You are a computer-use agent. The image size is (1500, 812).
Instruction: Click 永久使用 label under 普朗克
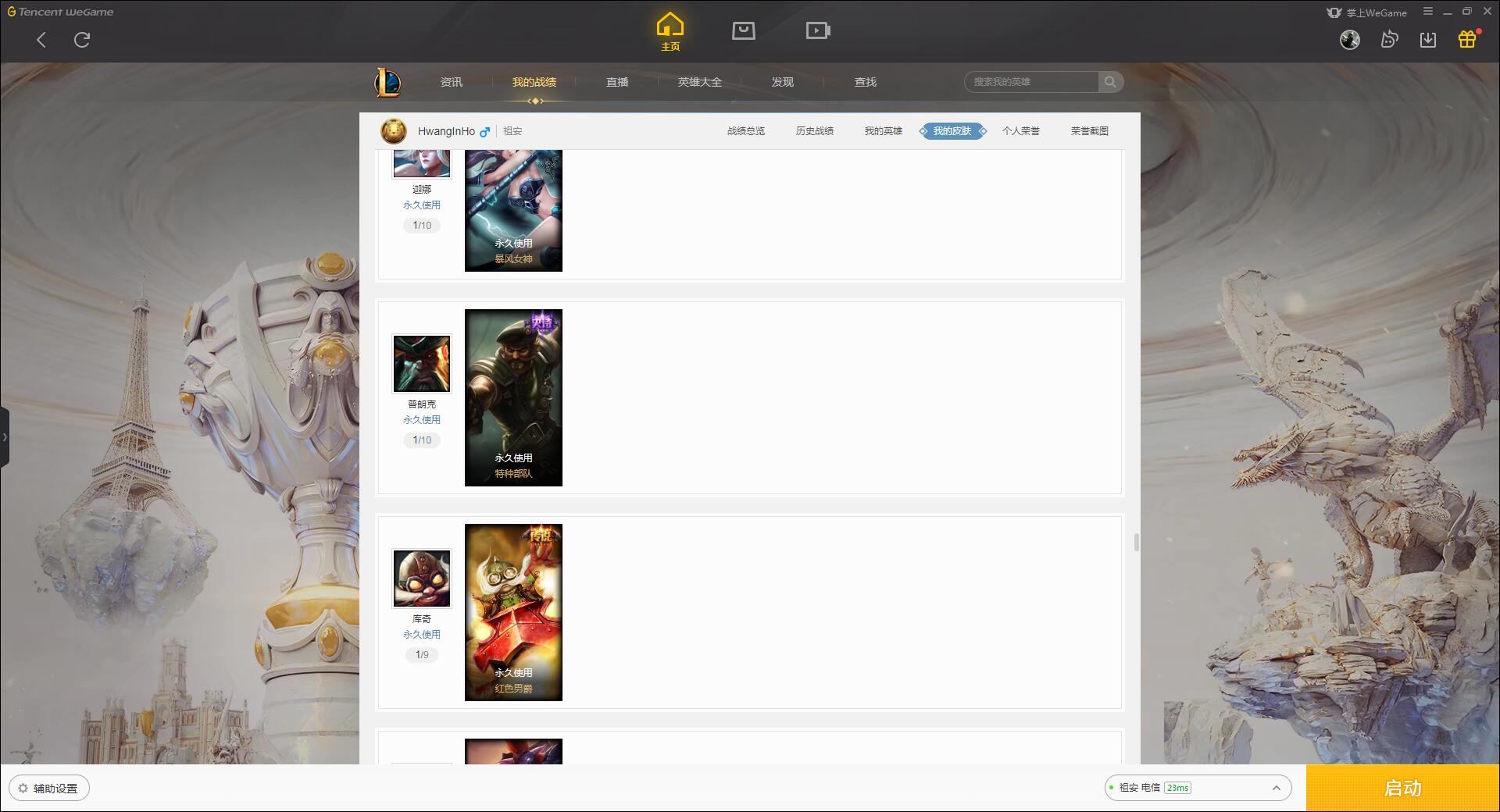[x=422, y=420]
